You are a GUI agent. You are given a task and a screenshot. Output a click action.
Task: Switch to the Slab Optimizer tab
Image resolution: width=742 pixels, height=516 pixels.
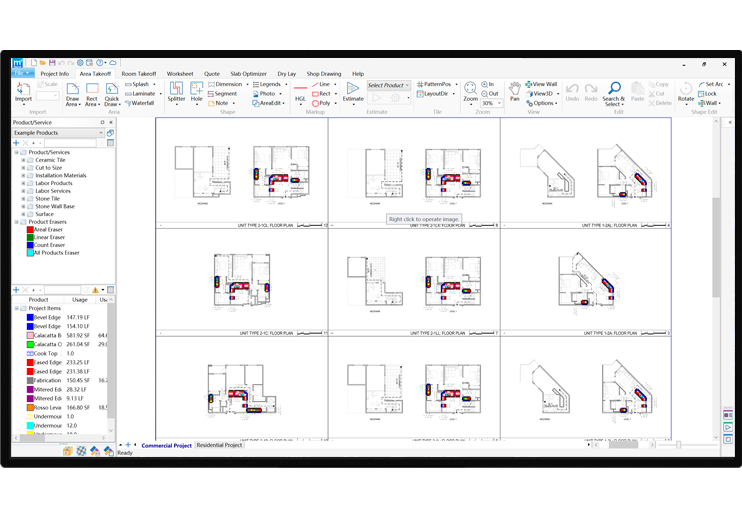248,74
